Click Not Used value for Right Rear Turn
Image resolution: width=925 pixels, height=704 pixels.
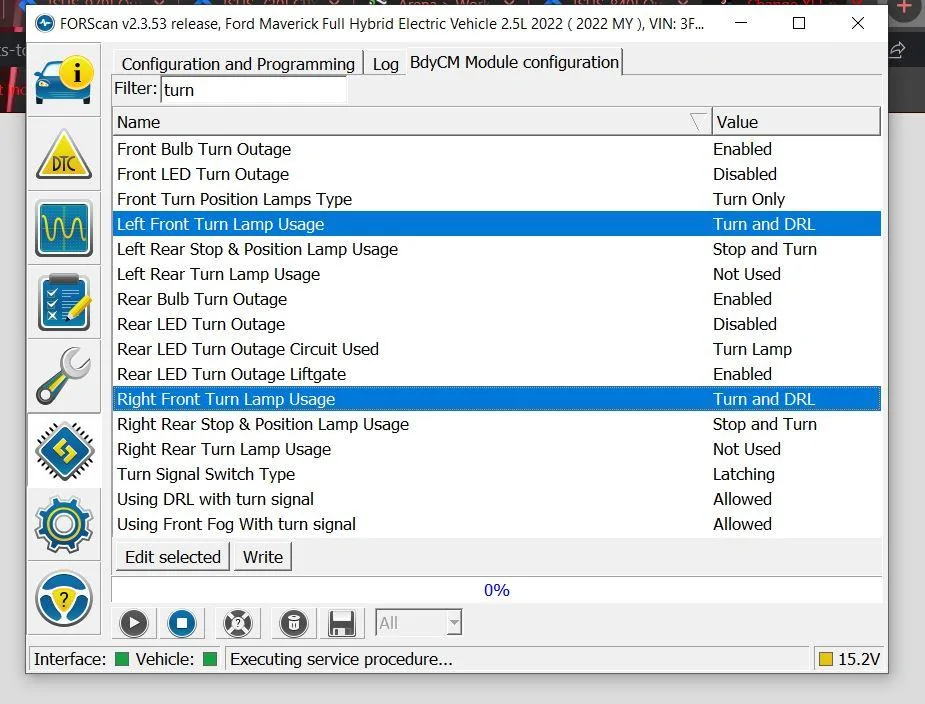tap(746, 449)
